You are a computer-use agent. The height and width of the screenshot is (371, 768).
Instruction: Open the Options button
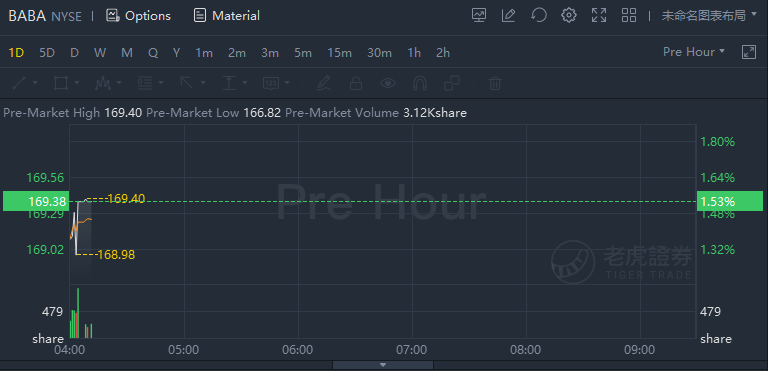tap(139, 16)
